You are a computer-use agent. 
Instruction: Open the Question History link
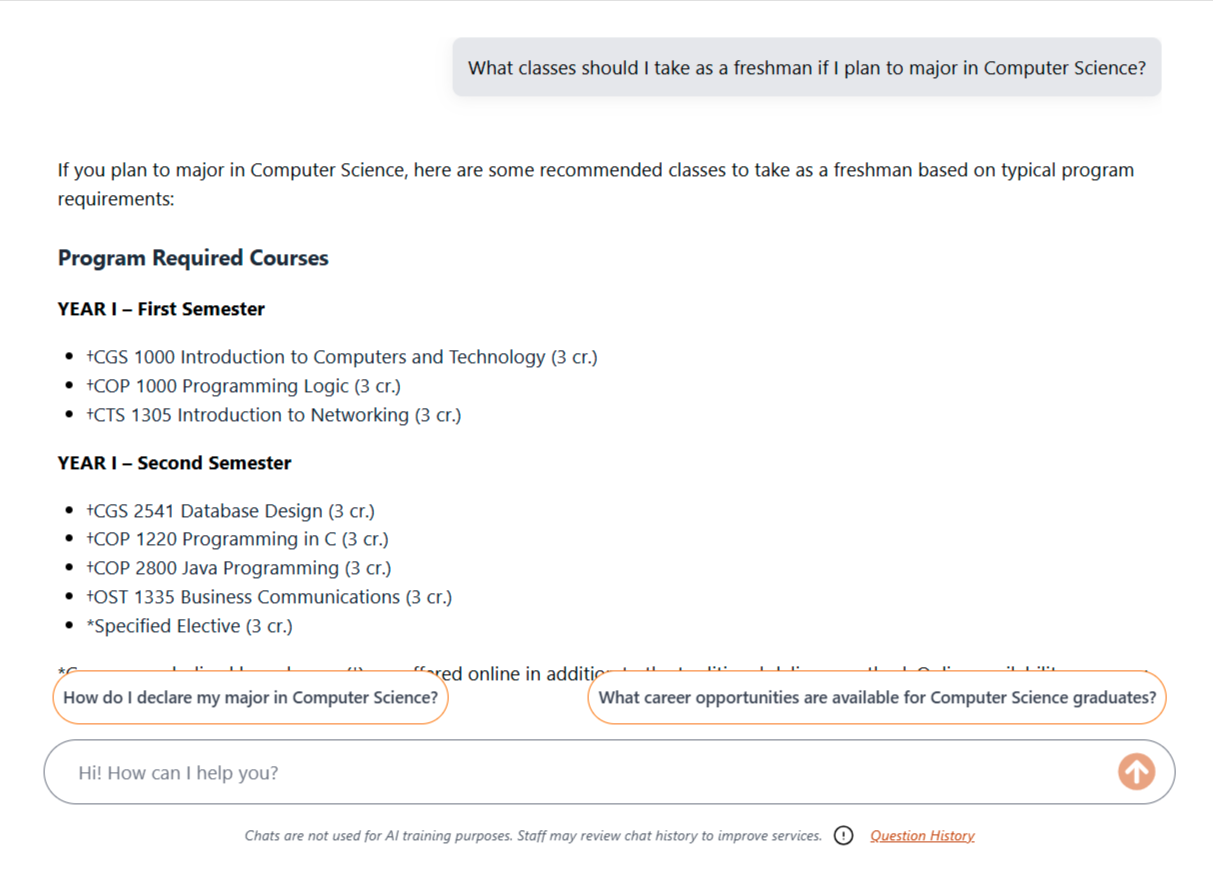point(921,835)
